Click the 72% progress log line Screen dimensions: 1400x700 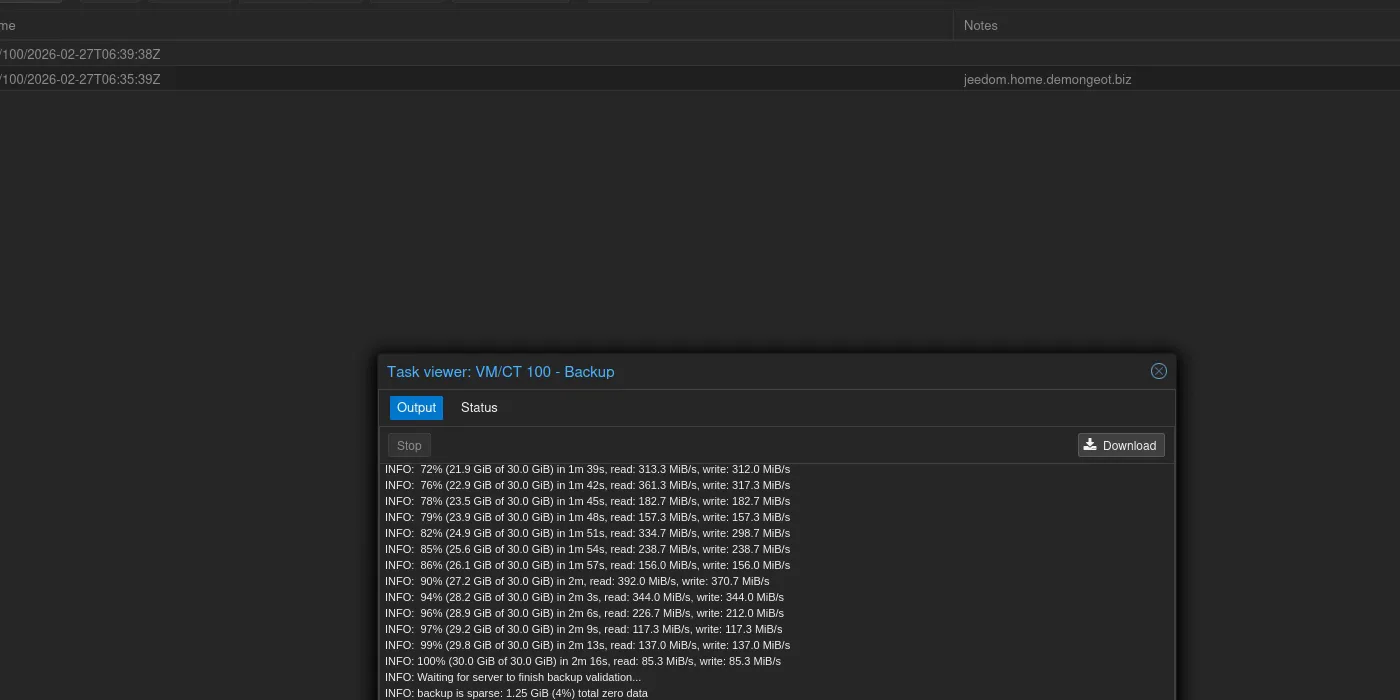pyautogui.click(x=587, y=469)
